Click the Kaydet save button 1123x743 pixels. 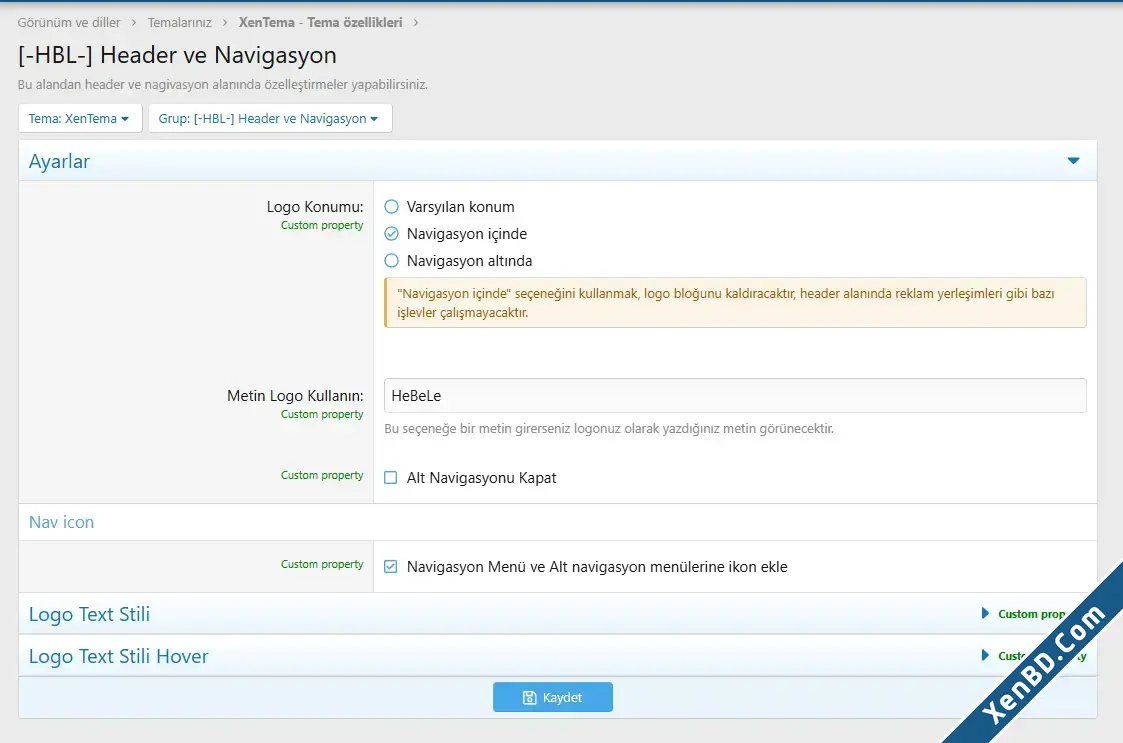click(x=552, y=697)
